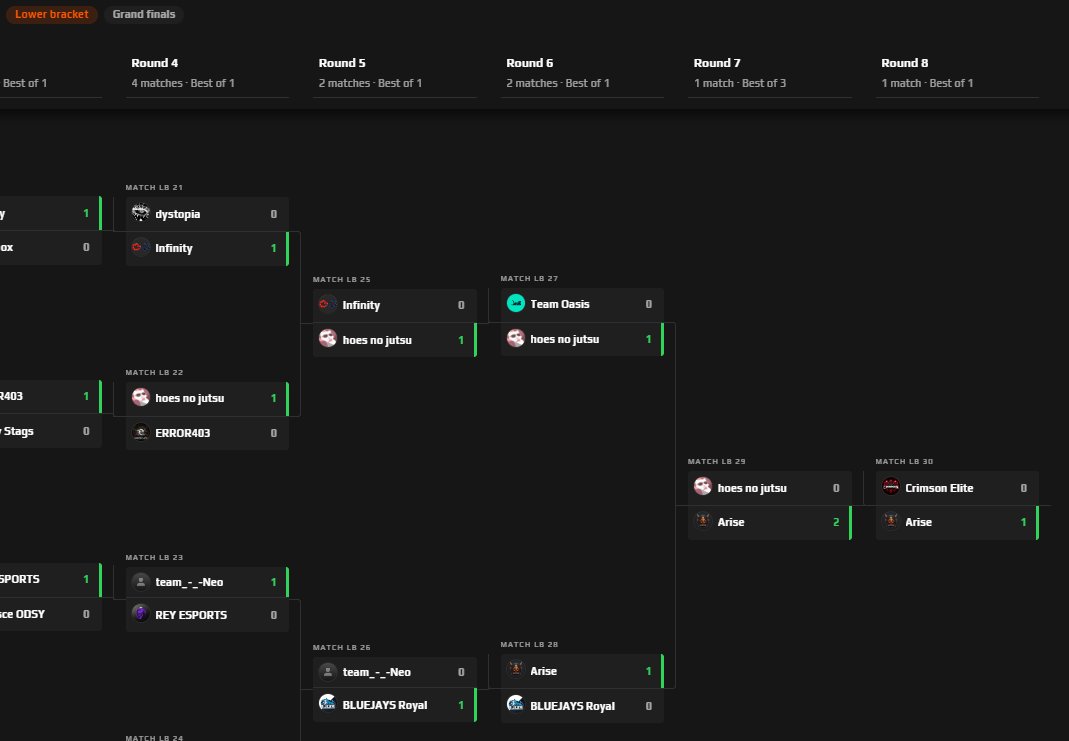1069x741 pixels.
Task: Click Crimson Elite score 0 in Match LB 30
Action: click(x=1023, y=488)
